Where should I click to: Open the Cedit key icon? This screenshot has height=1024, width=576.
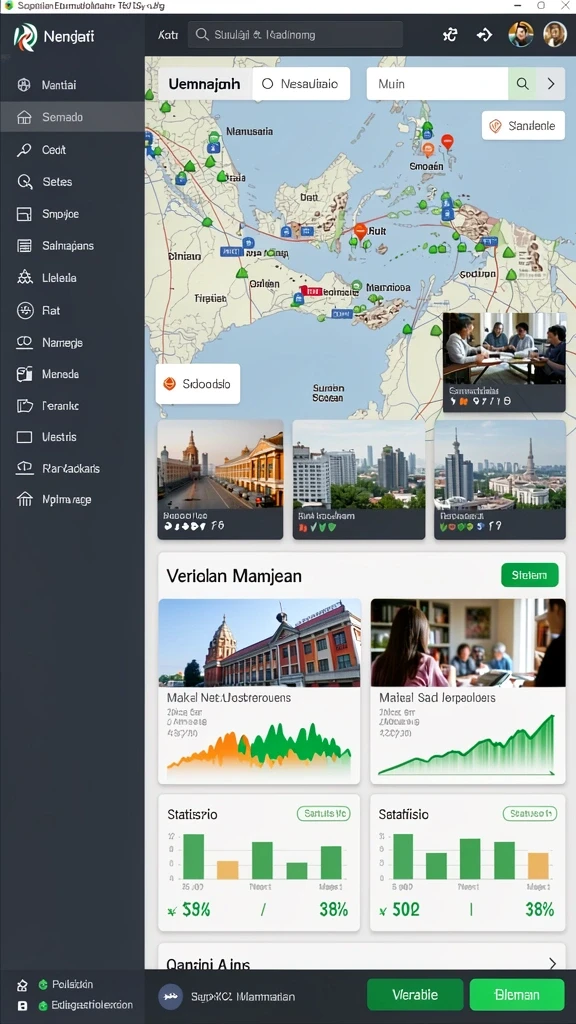[24, 150]
